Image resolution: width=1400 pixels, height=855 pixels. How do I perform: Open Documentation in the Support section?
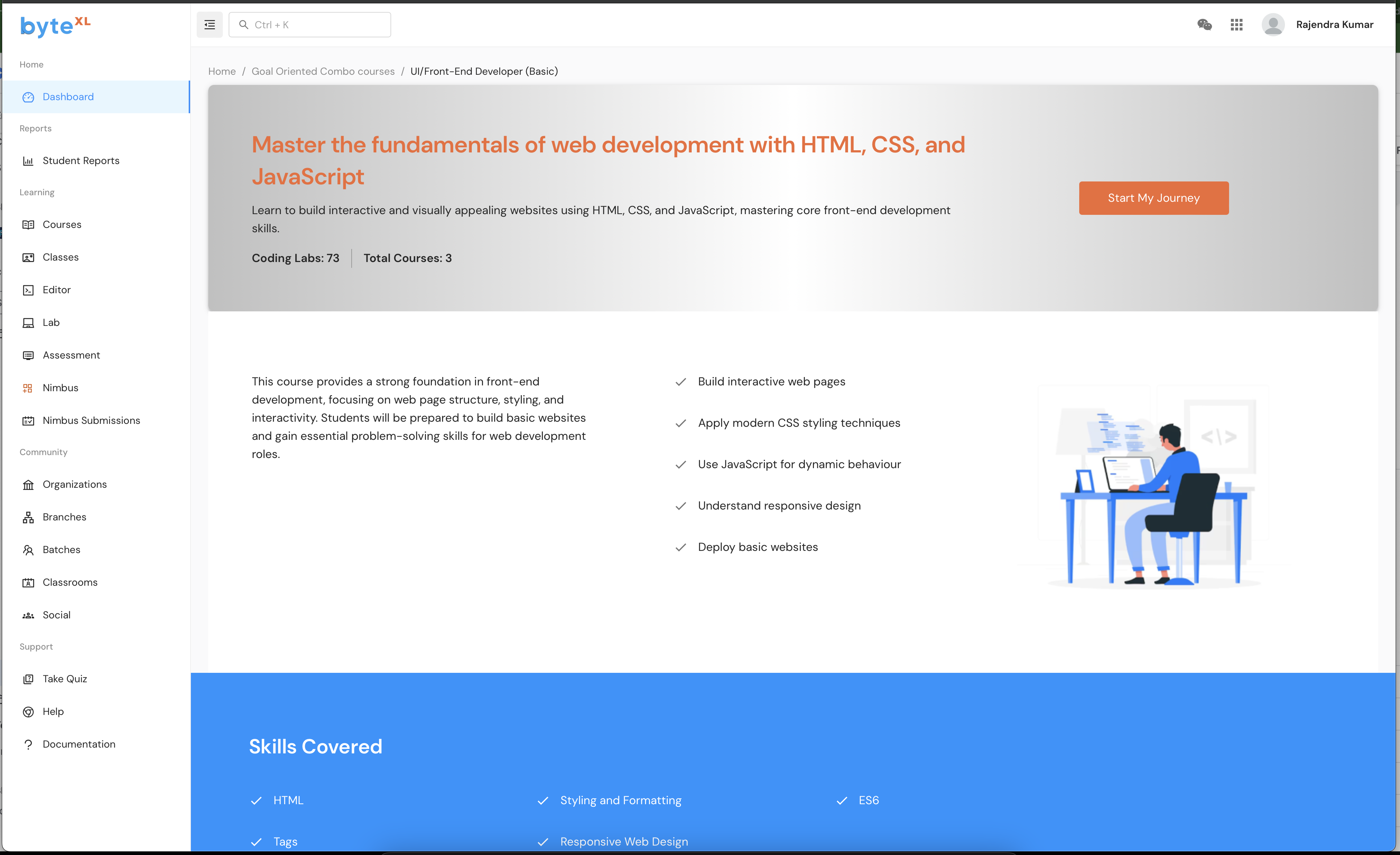tap(78, 744)
